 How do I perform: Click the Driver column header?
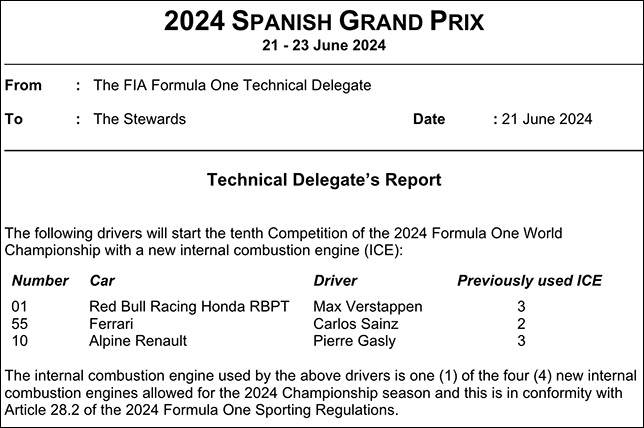click(x=335, y=281)
